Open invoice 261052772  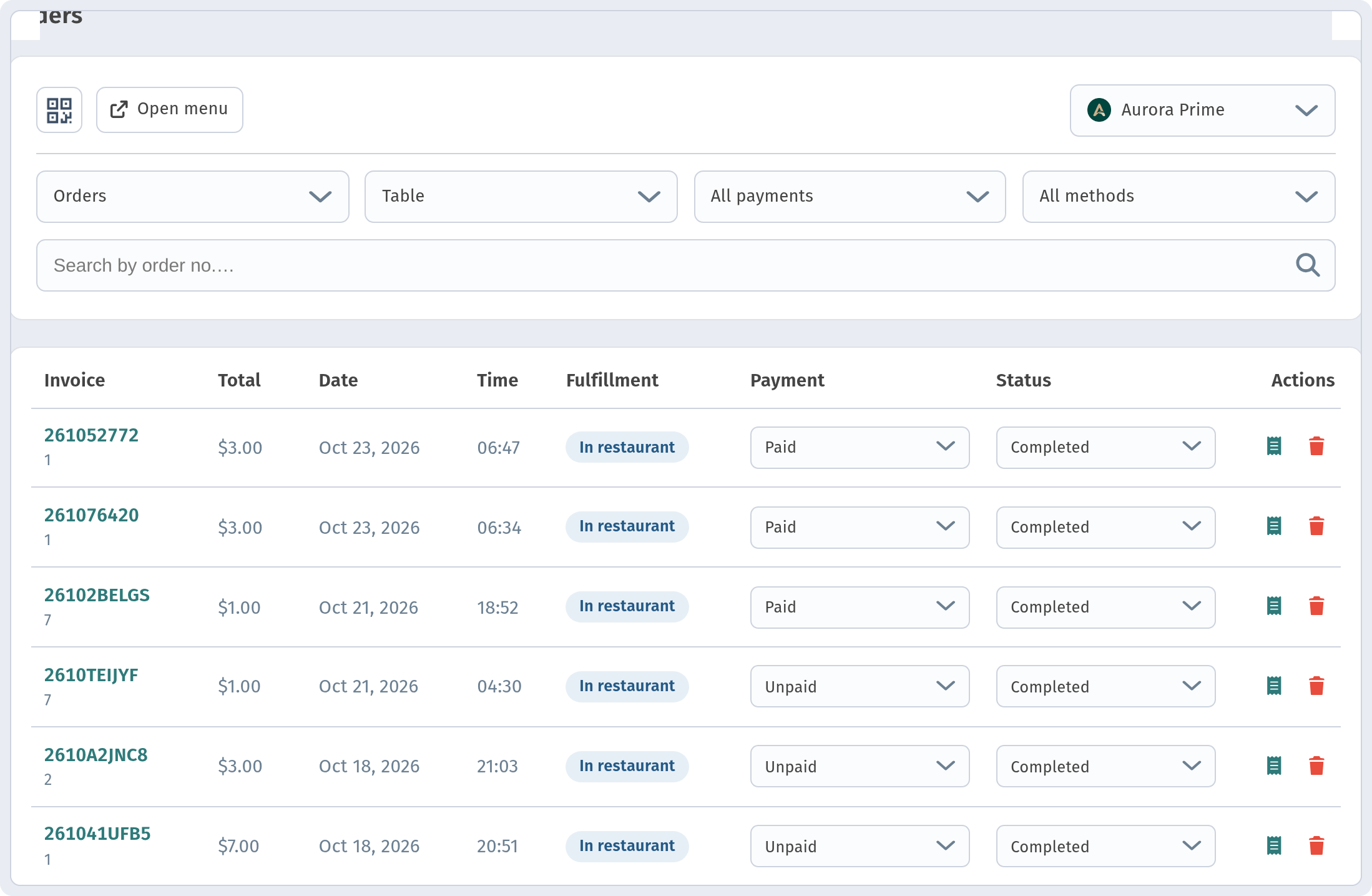91,435
